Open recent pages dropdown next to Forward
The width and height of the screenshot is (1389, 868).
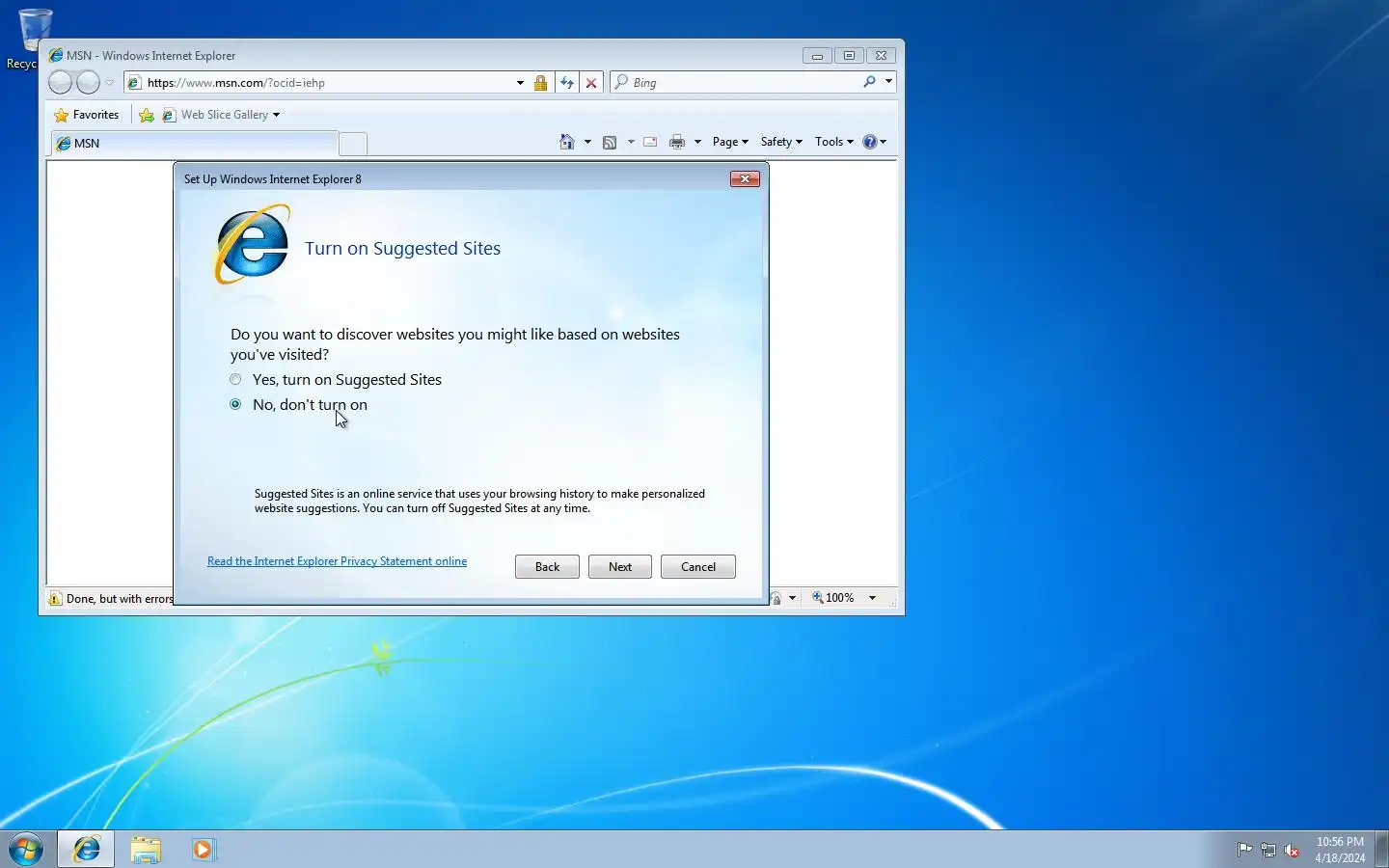(110, 83)
